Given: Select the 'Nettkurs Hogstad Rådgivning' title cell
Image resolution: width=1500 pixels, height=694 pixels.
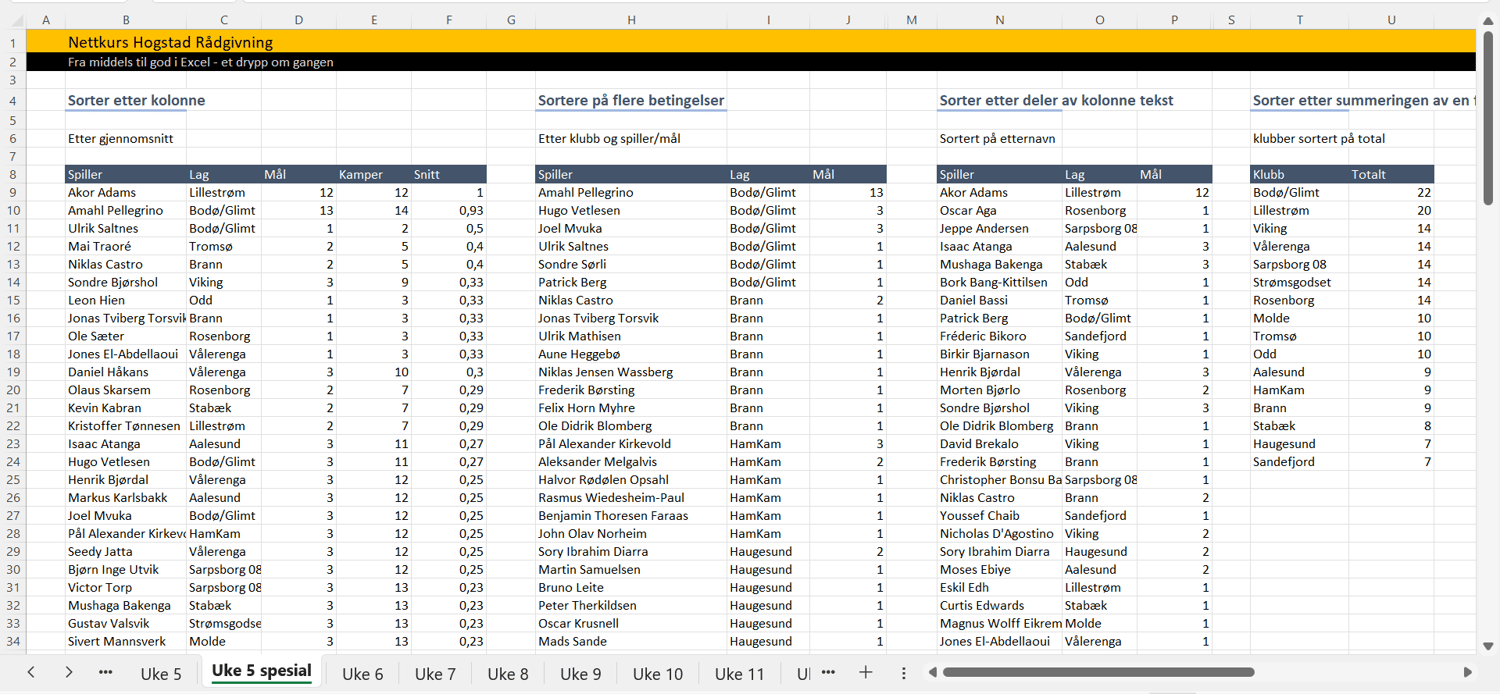Looking at the screenshot, I should [170, 42].
